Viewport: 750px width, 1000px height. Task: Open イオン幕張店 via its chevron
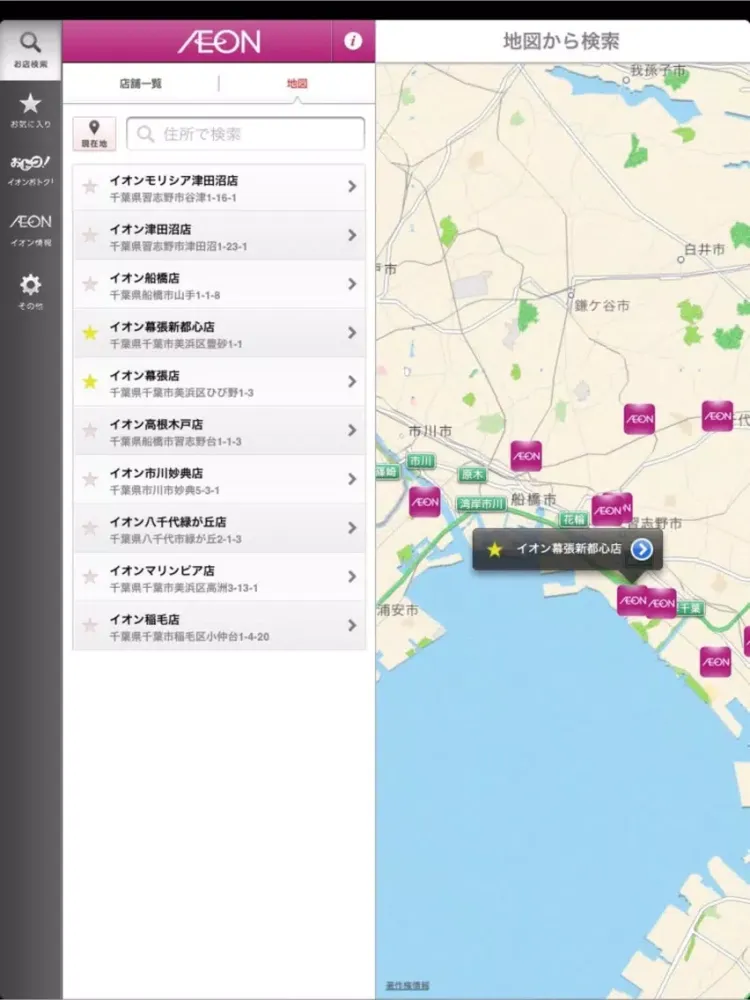(352, 381)
